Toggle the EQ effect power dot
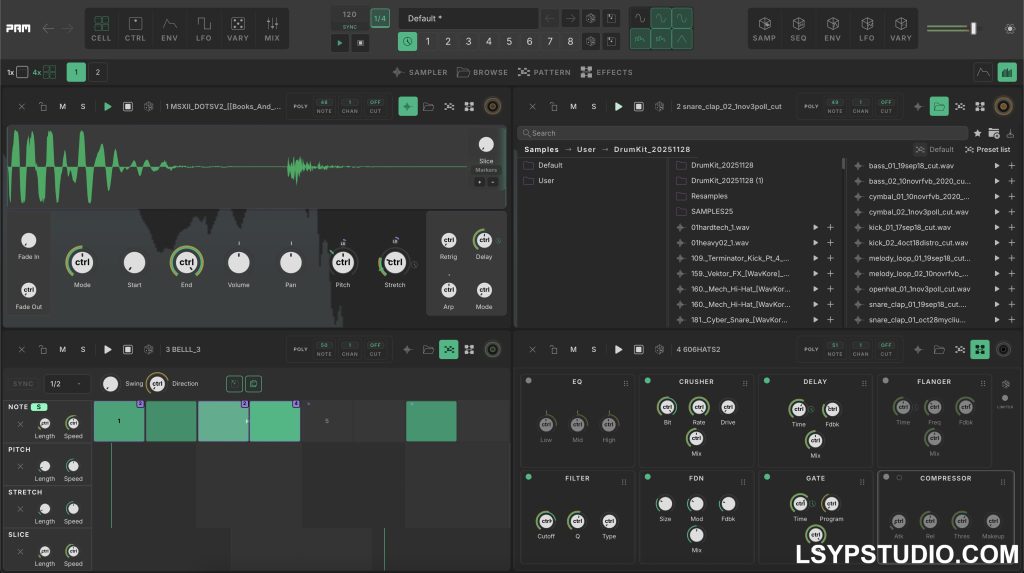 (528, 381)
